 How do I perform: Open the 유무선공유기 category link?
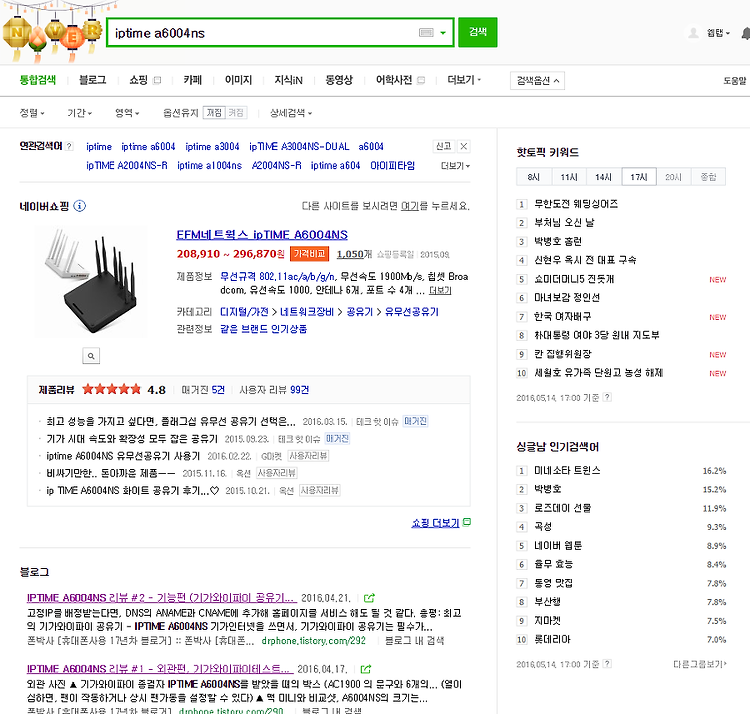pyautogui.click(x=412, y=312)
